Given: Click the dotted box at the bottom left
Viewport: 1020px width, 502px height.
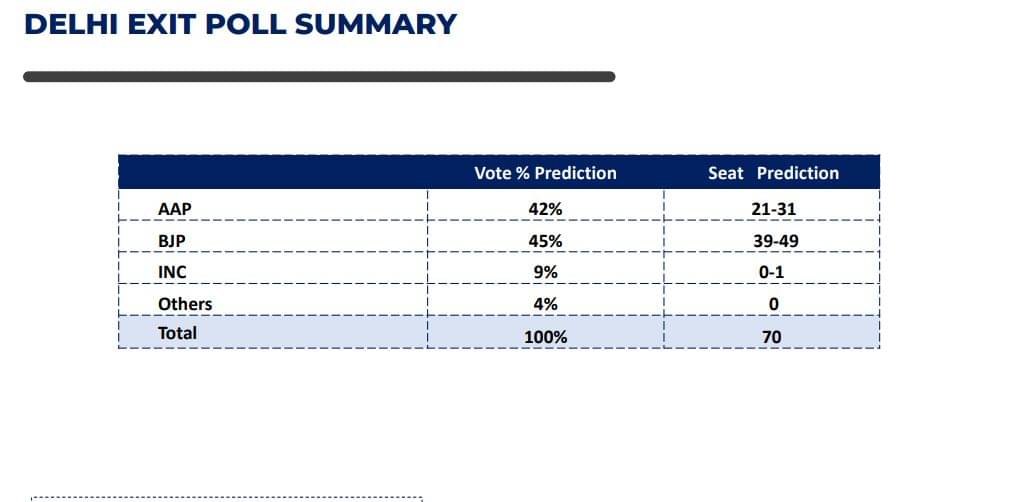Looking at the screenshot, I should 227,498.
